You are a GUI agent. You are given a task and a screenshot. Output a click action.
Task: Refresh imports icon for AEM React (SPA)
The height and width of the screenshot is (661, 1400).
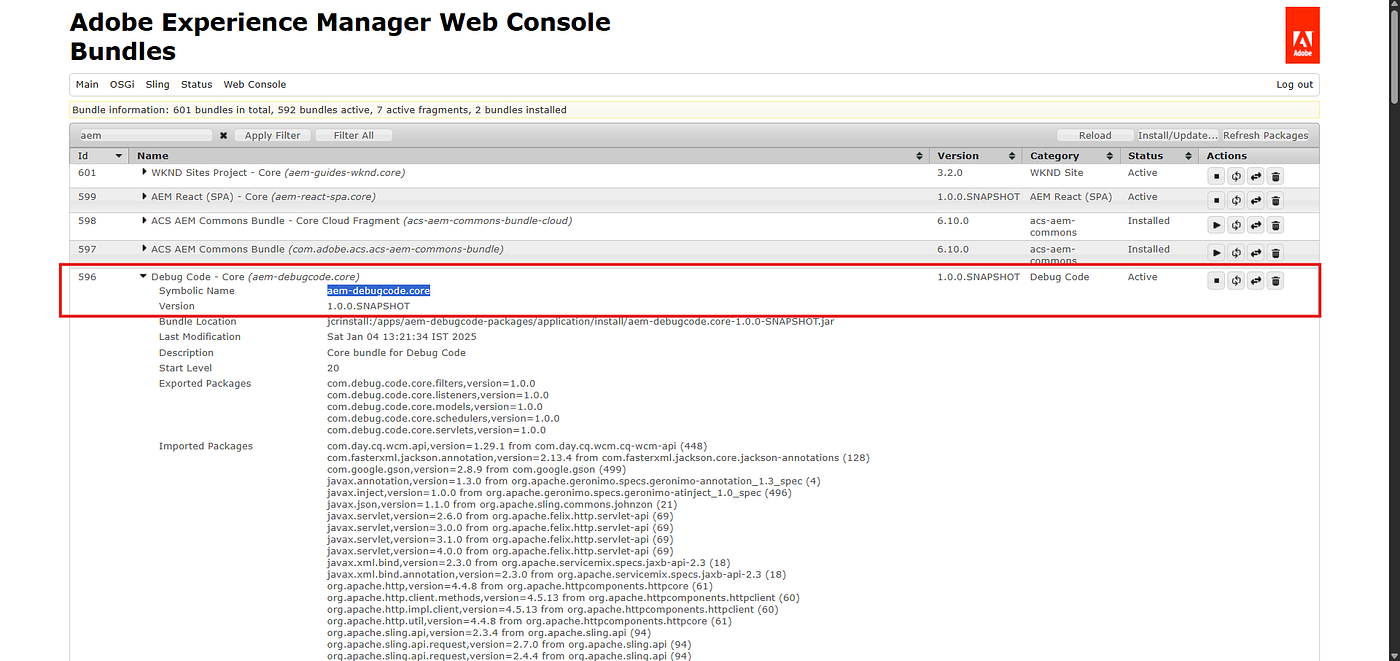coord(1236,200)
